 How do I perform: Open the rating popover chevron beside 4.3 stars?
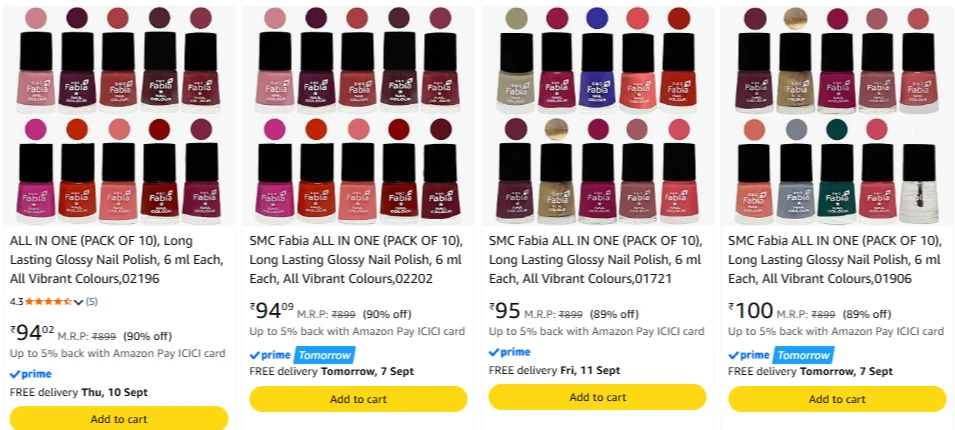click(x=78, y=302)
